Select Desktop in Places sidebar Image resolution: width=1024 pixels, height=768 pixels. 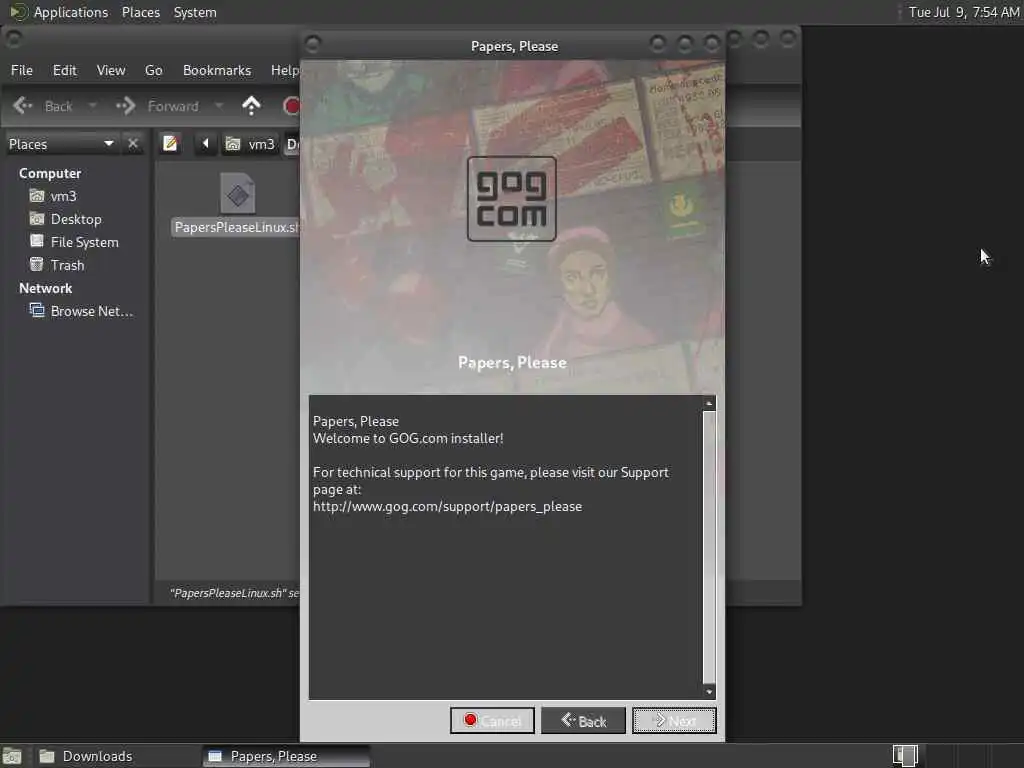coord(76,219)
